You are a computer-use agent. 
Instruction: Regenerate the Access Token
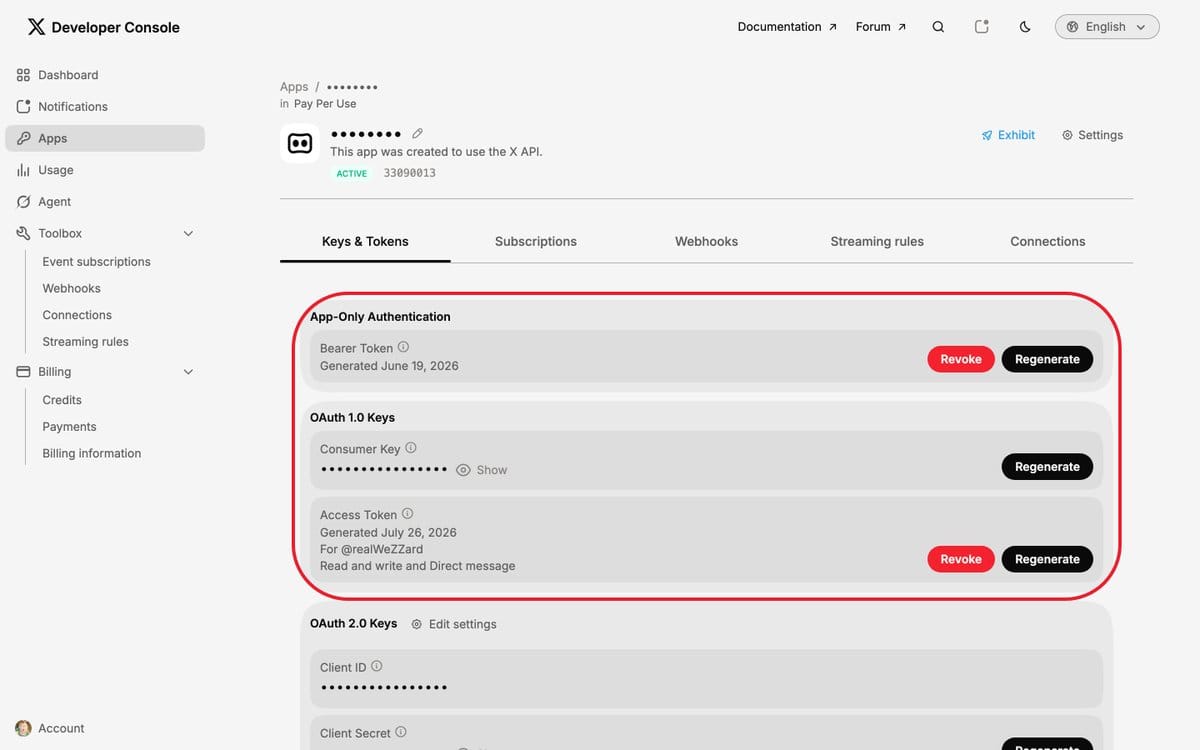(x=1047, y=559)
